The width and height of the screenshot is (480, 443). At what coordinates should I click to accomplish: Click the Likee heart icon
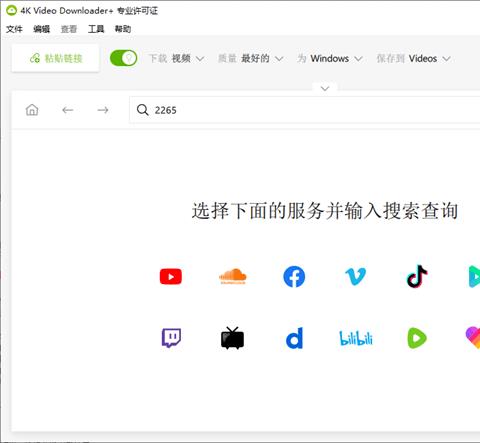473,338
